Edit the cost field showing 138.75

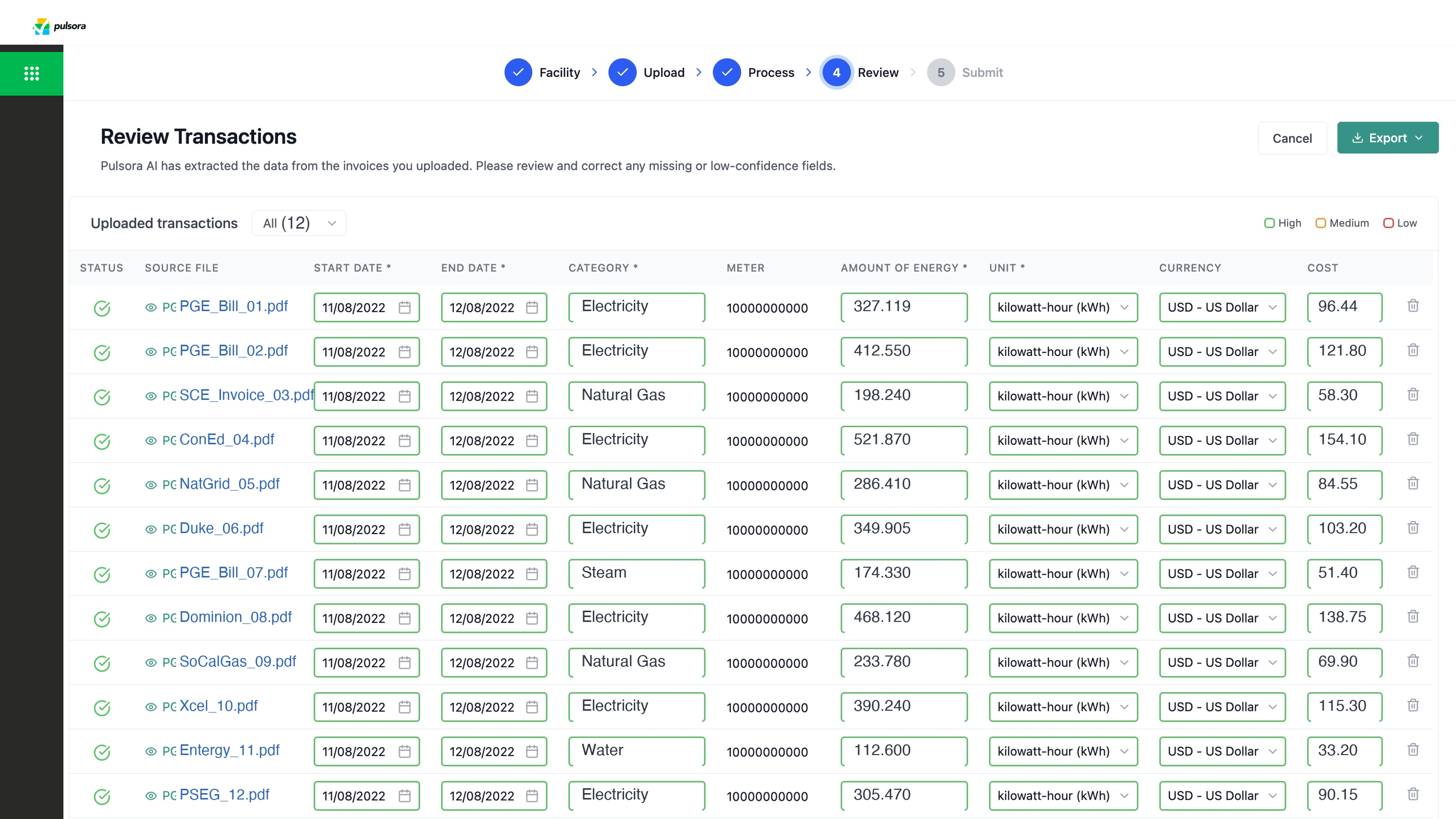[x=1344, y=618]
